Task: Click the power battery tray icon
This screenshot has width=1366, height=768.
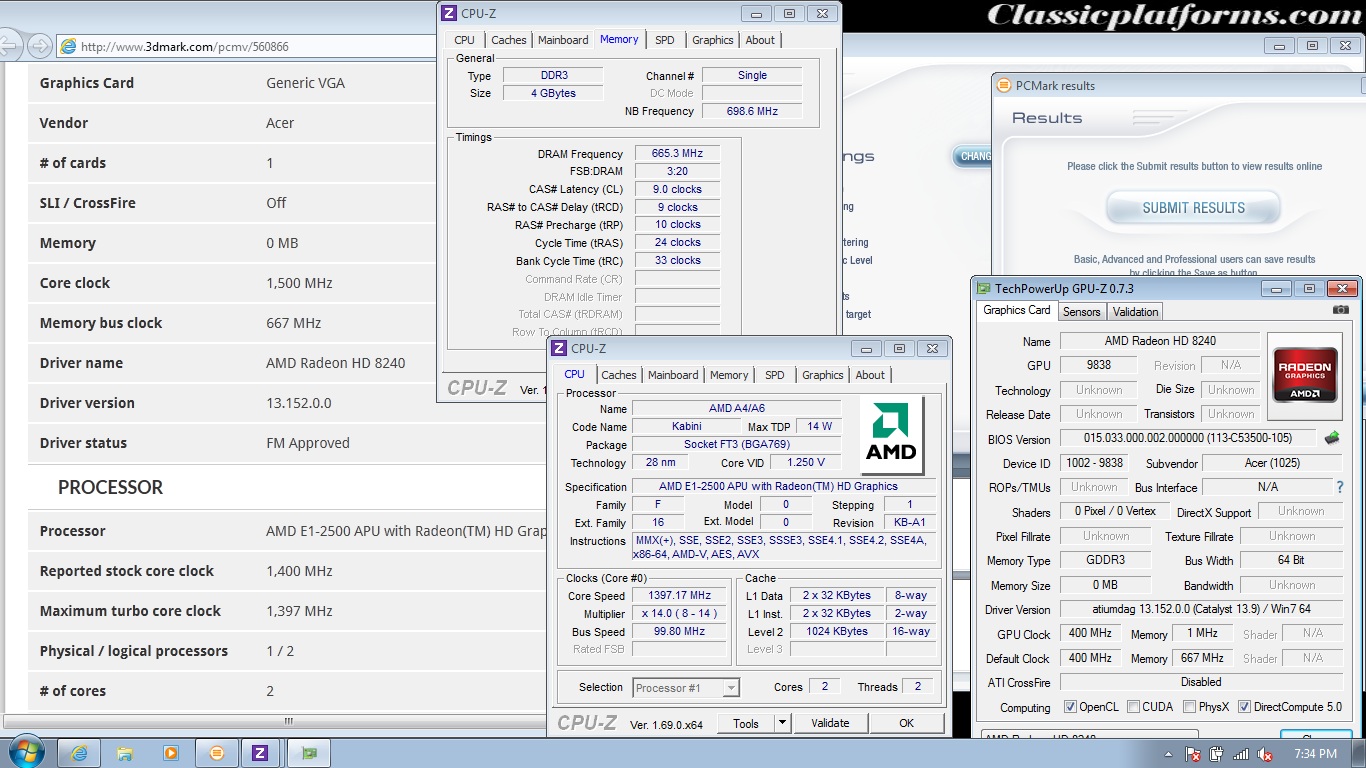Action: (x=1216, y=754)
